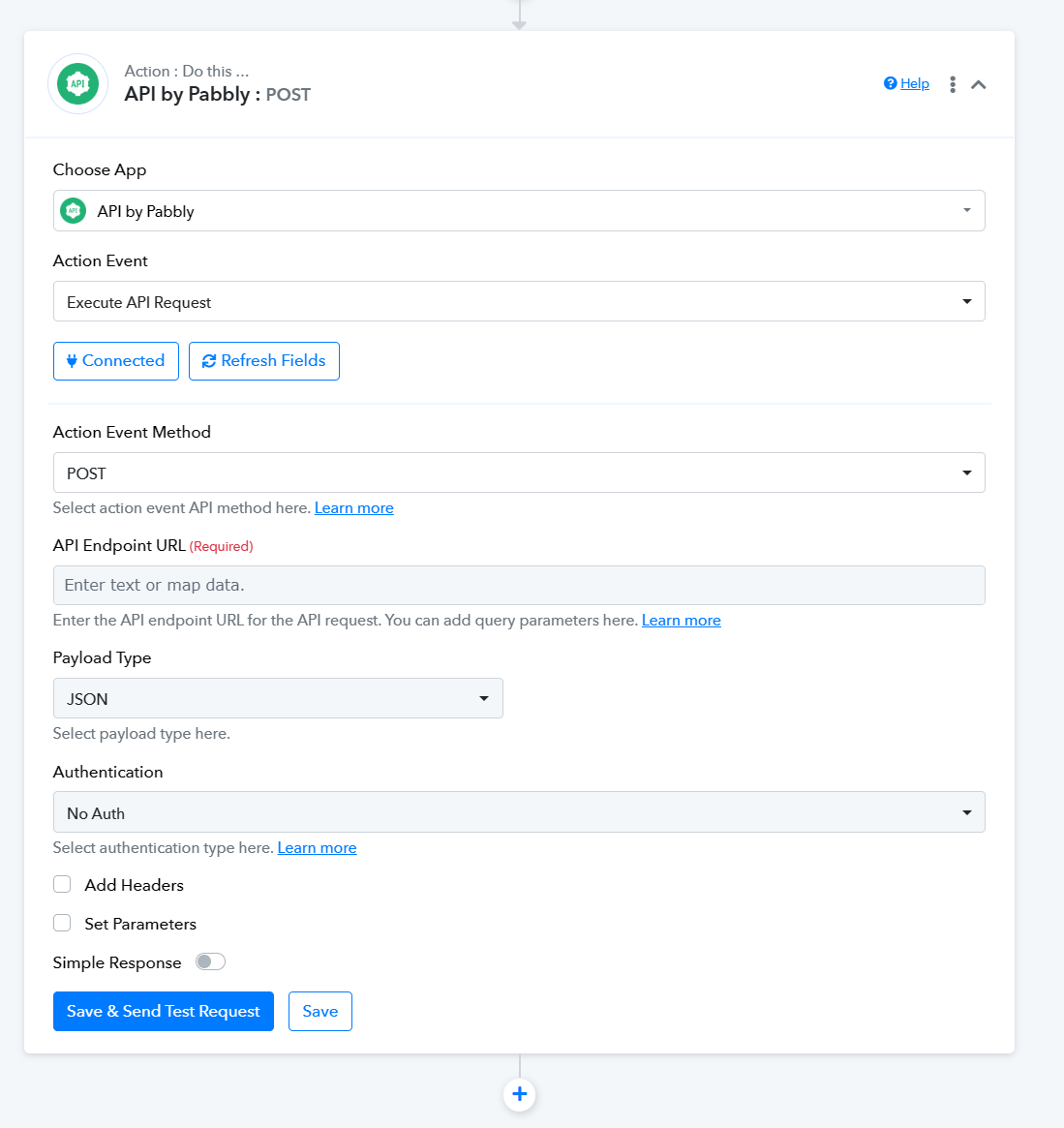
Task: Click the blue Help question-mark icon
Action: pyautogui.click(x=890, y=83)
